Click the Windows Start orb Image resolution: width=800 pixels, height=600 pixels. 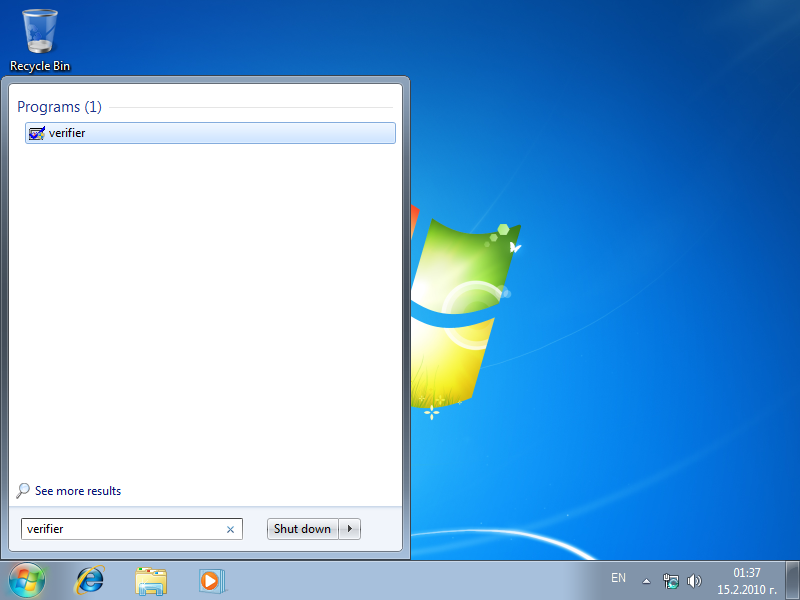27,581
